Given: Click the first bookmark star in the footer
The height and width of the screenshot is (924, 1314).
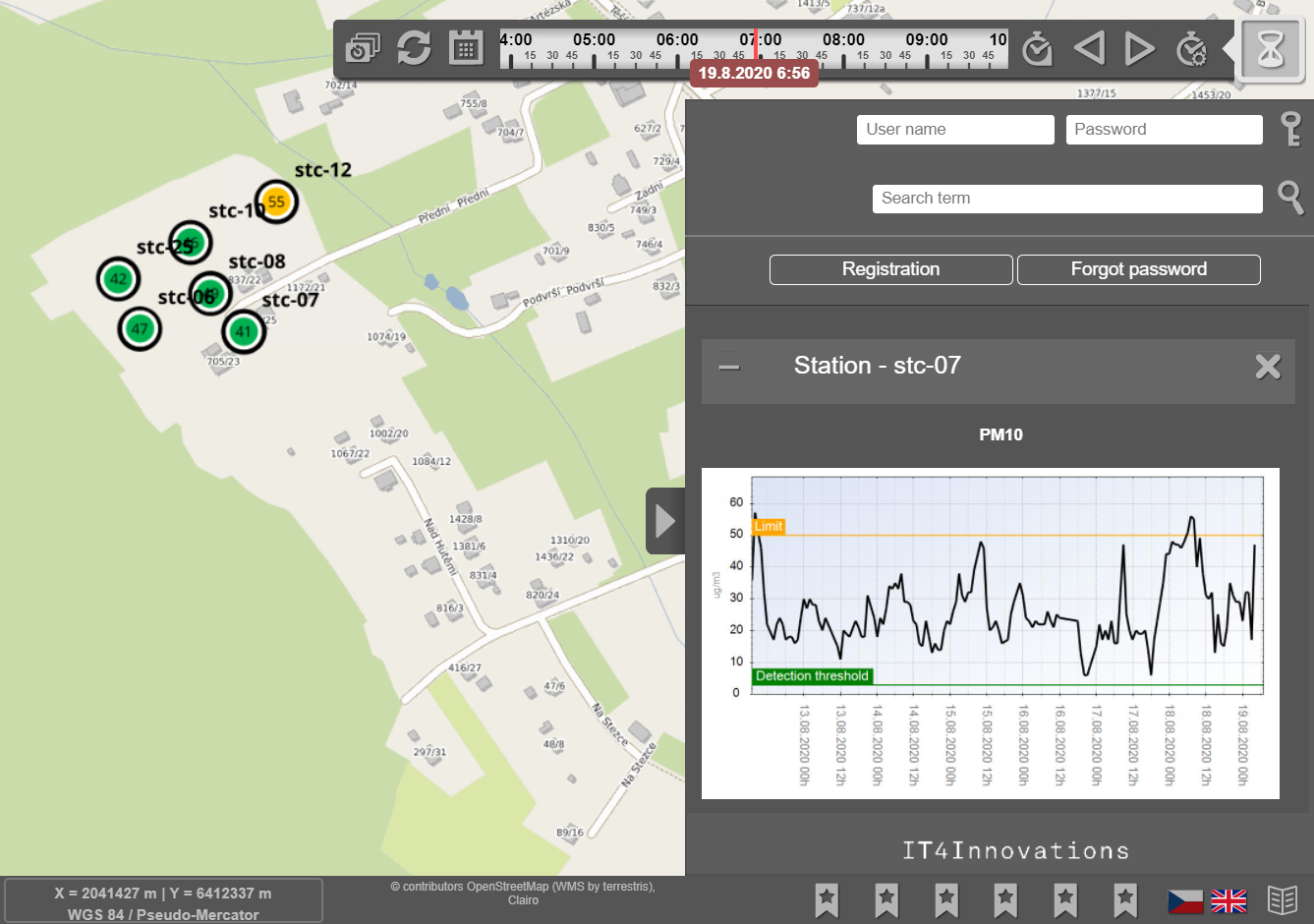Looking at the screenshot, I should [x=827, y=898].
